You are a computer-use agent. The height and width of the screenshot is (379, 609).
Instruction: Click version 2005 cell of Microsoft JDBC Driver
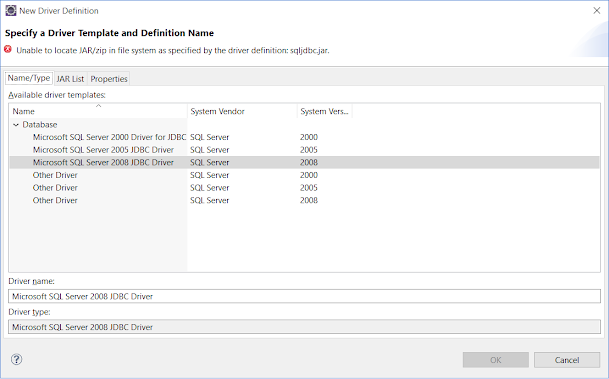[309, 150]
